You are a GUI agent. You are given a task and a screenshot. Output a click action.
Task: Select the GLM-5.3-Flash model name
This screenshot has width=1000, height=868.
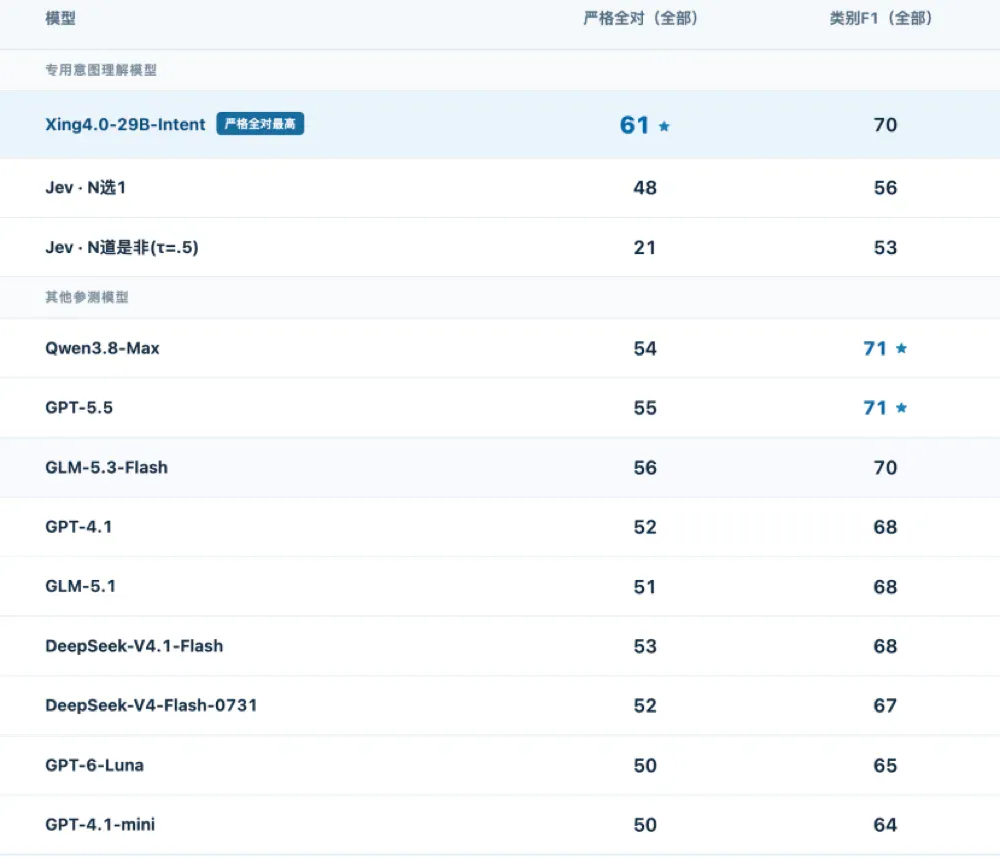[107, 467]
